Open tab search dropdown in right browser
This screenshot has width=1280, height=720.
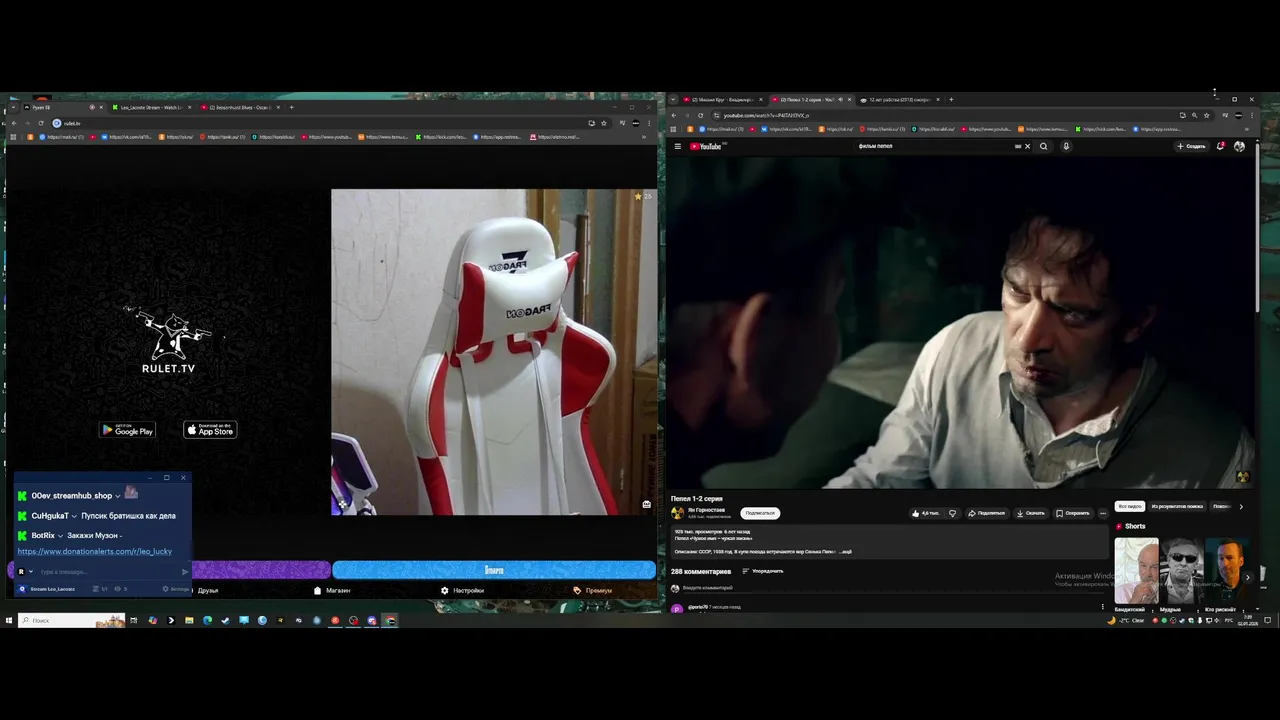(673, 99)
